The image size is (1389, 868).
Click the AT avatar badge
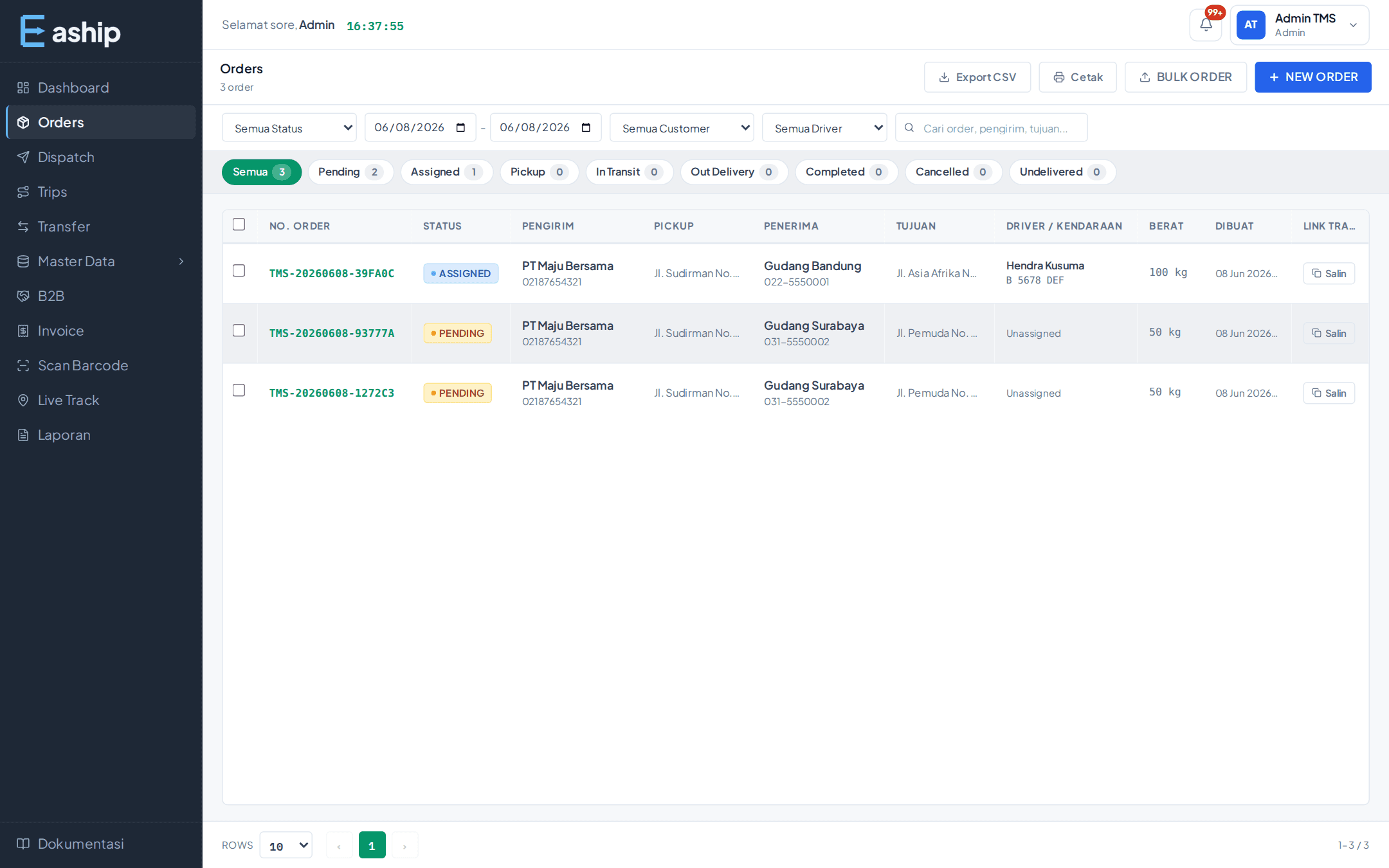pyautogui.click(x=1251, y=25)
